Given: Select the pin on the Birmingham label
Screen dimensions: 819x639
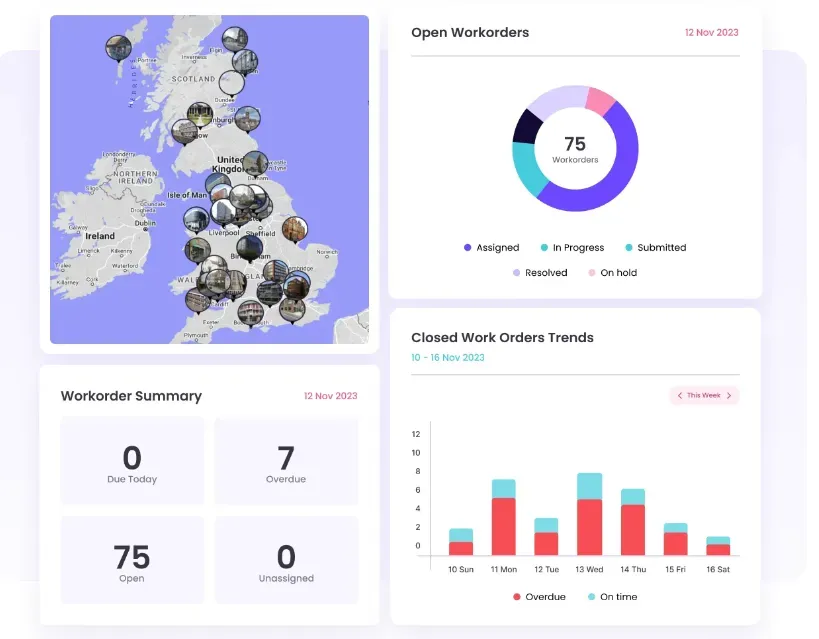Looking at the screenshot, I should (248, 247).
